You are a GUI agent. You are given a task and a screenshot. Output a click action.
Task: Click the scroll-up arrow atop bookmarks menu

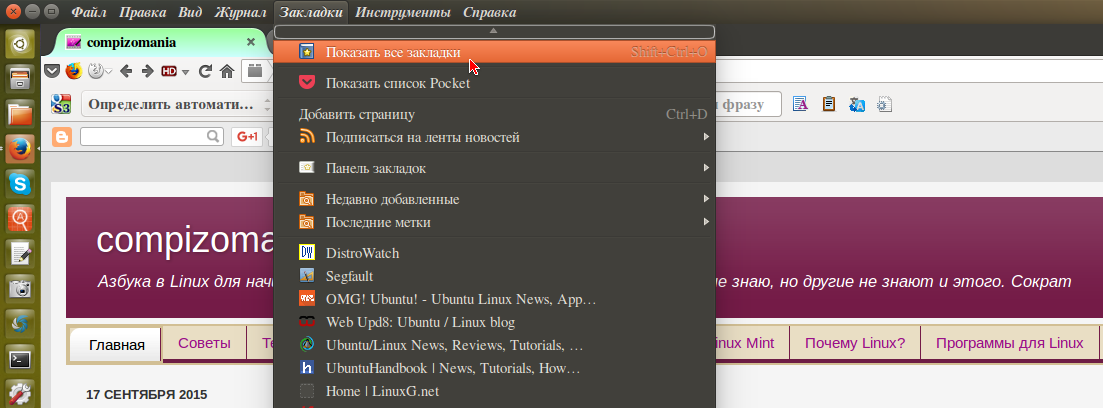pos(495,32)
